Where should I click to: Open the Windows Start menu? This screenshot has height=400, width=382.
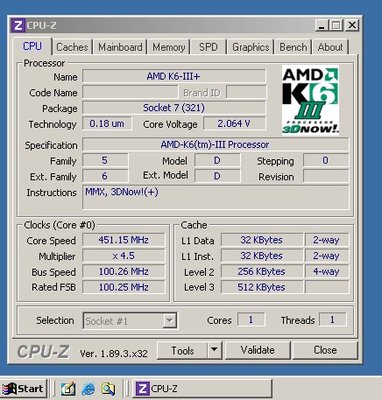pos(23,389)
